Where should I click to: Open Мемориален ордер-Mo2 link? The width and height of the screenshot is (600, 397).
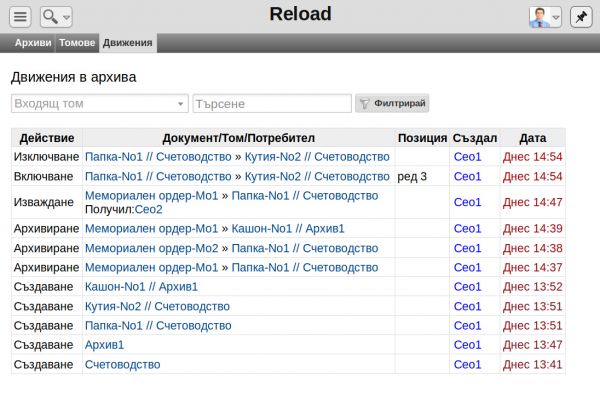pyautogui.click(x=152, y=248)
